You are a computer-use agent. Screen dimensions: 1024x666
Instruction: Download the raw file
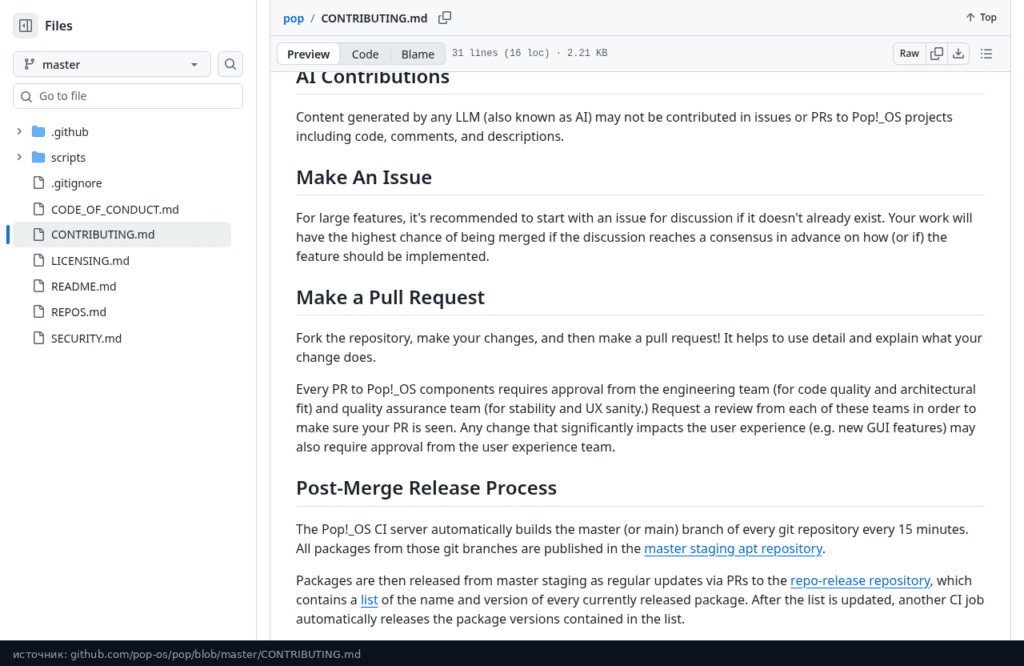(958, 54)
